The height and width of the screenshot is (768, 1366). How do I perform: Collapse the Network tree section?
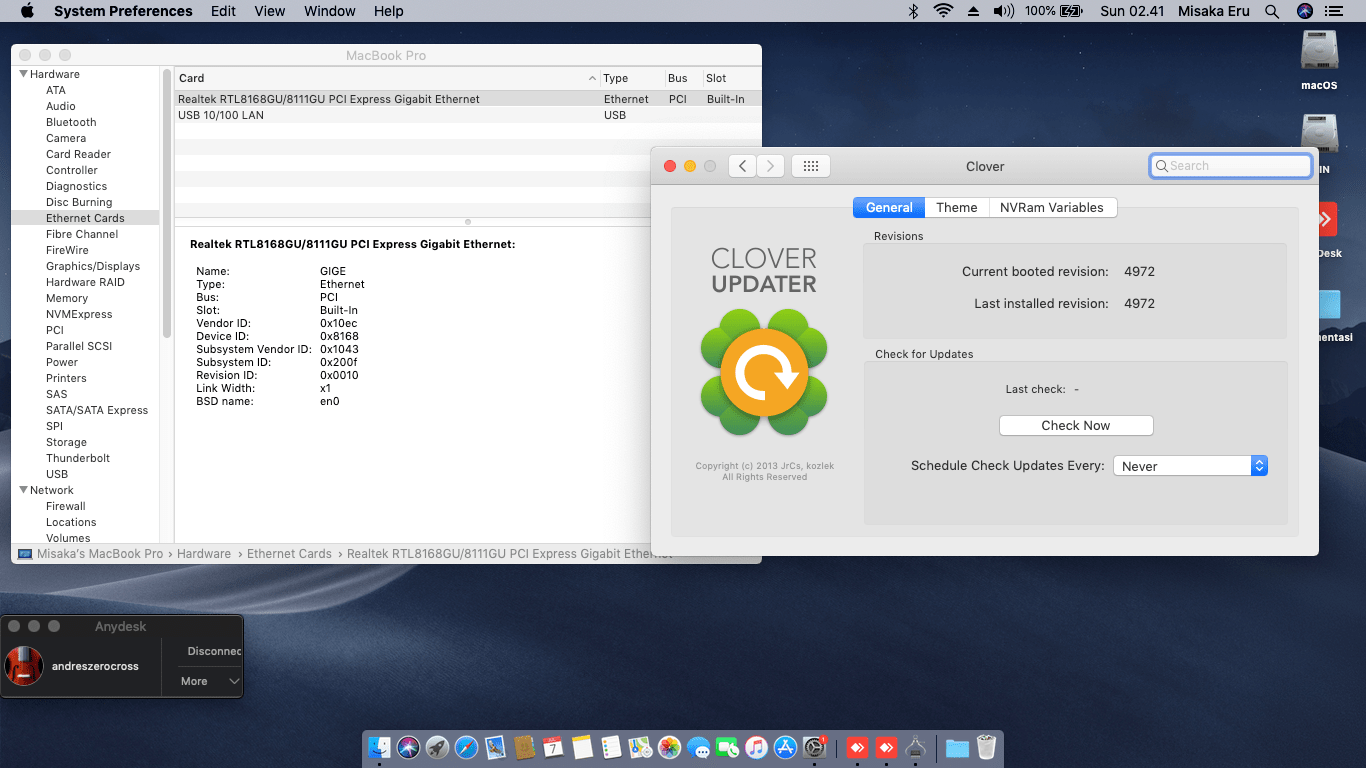pyautogui.click(x=24, y=490)
